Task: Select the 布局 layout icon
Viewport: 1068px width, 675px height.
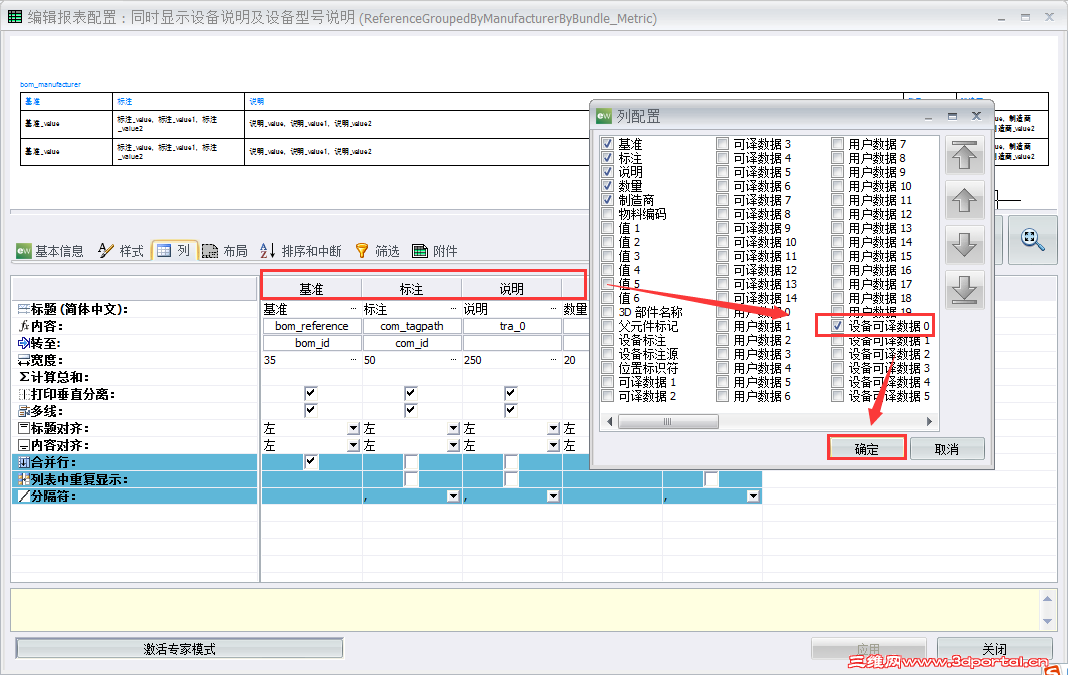Action: (x=209, y=250)
